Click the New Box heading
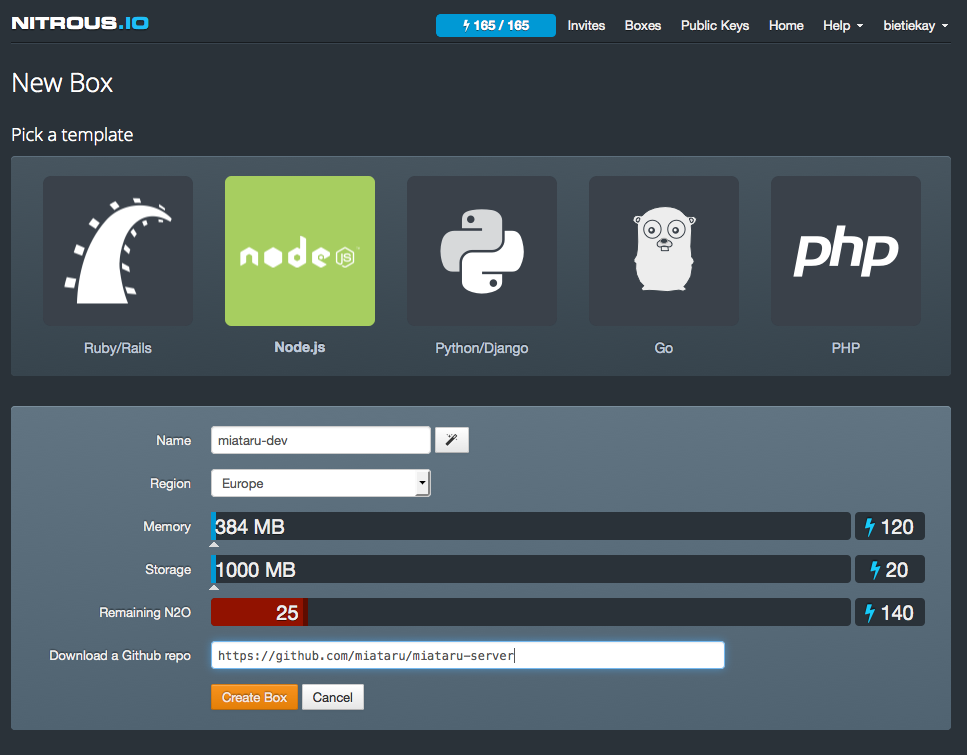 (62, 83)
